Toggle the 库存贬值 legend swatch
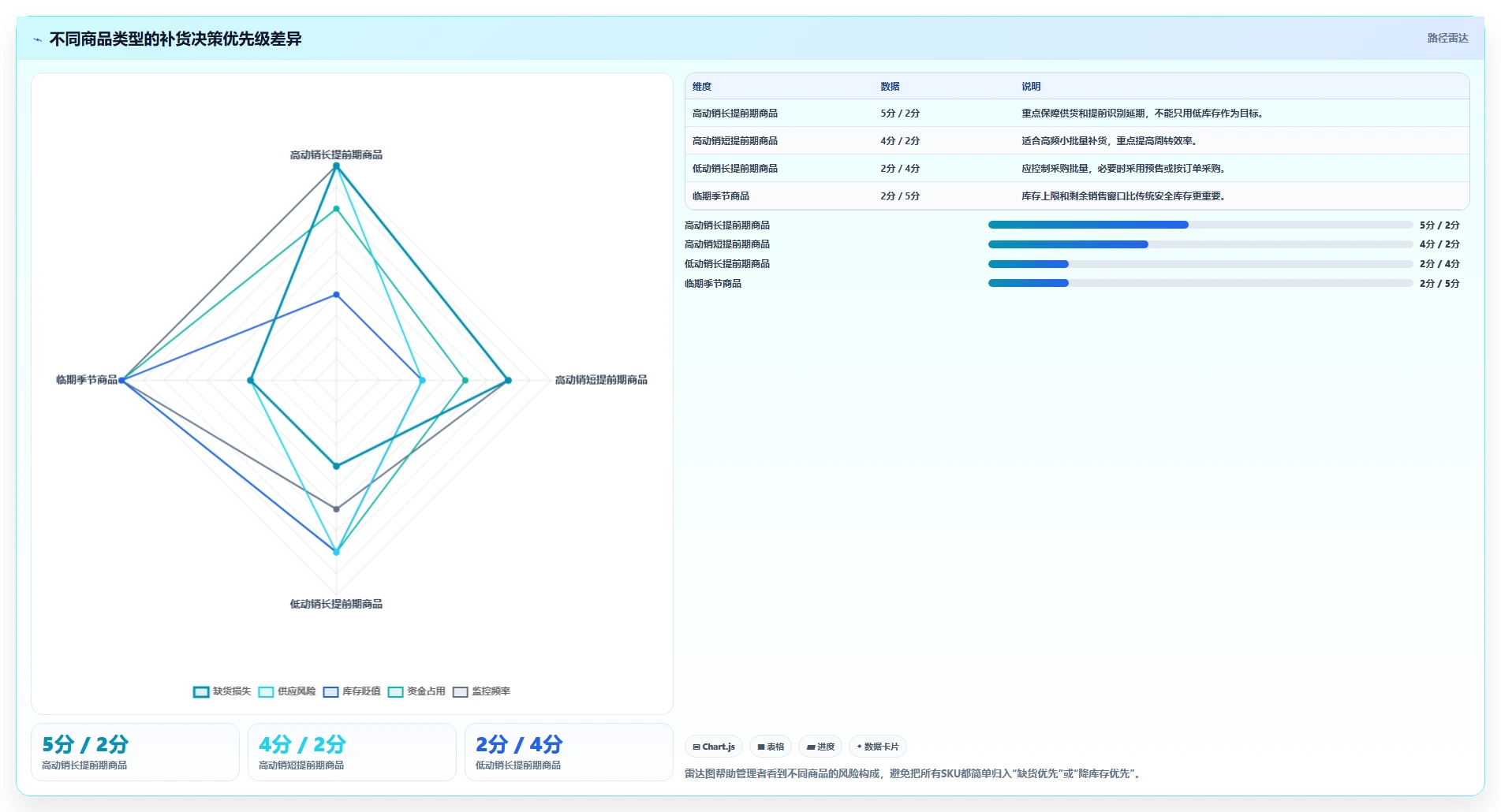 (330, 691)
